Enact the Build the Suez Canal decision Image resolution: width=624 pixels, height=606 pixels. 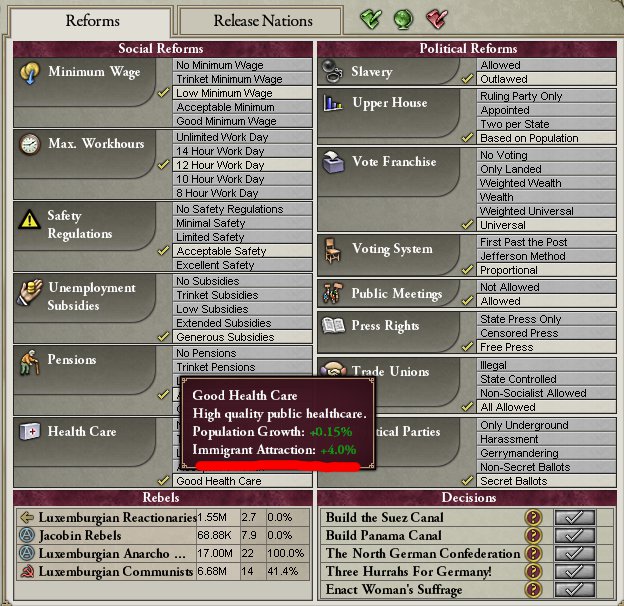pyautogui.click(x=575, y=517)
